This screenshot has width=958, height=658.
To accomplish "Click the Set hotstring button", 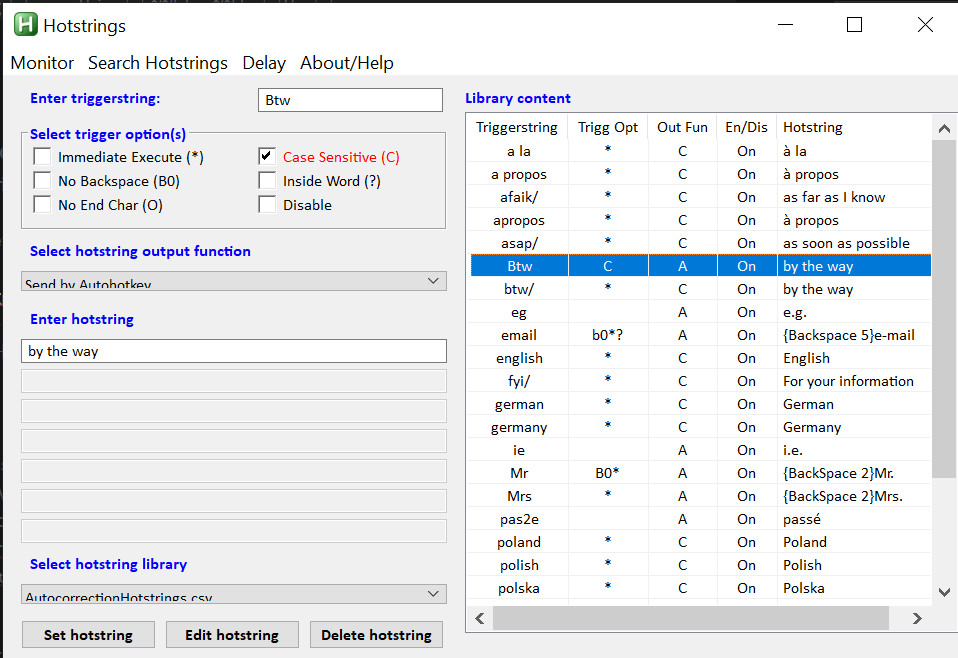I will pos(88,635).
